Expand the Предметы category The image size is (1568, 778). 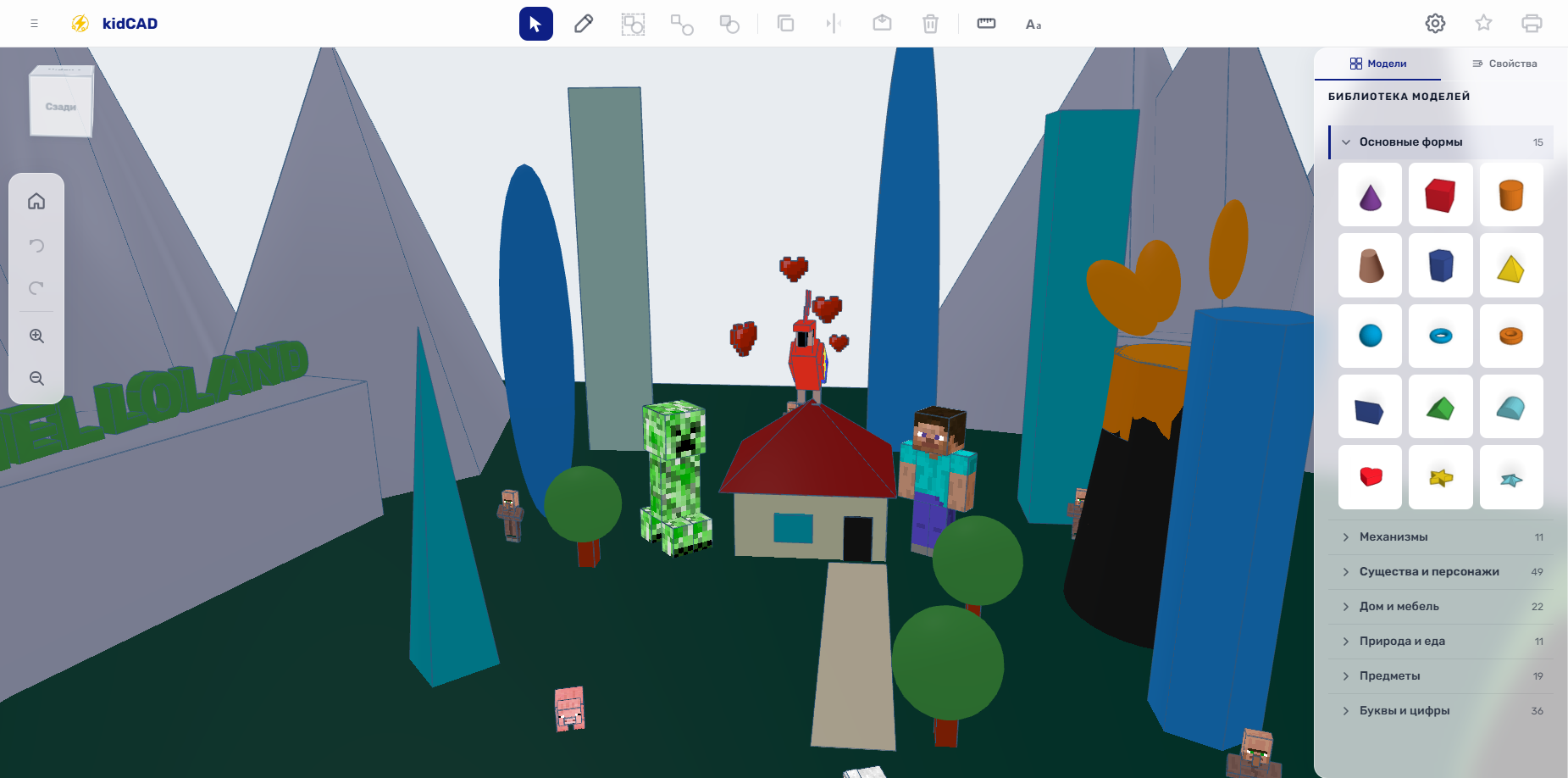[x=1441, y=676]
